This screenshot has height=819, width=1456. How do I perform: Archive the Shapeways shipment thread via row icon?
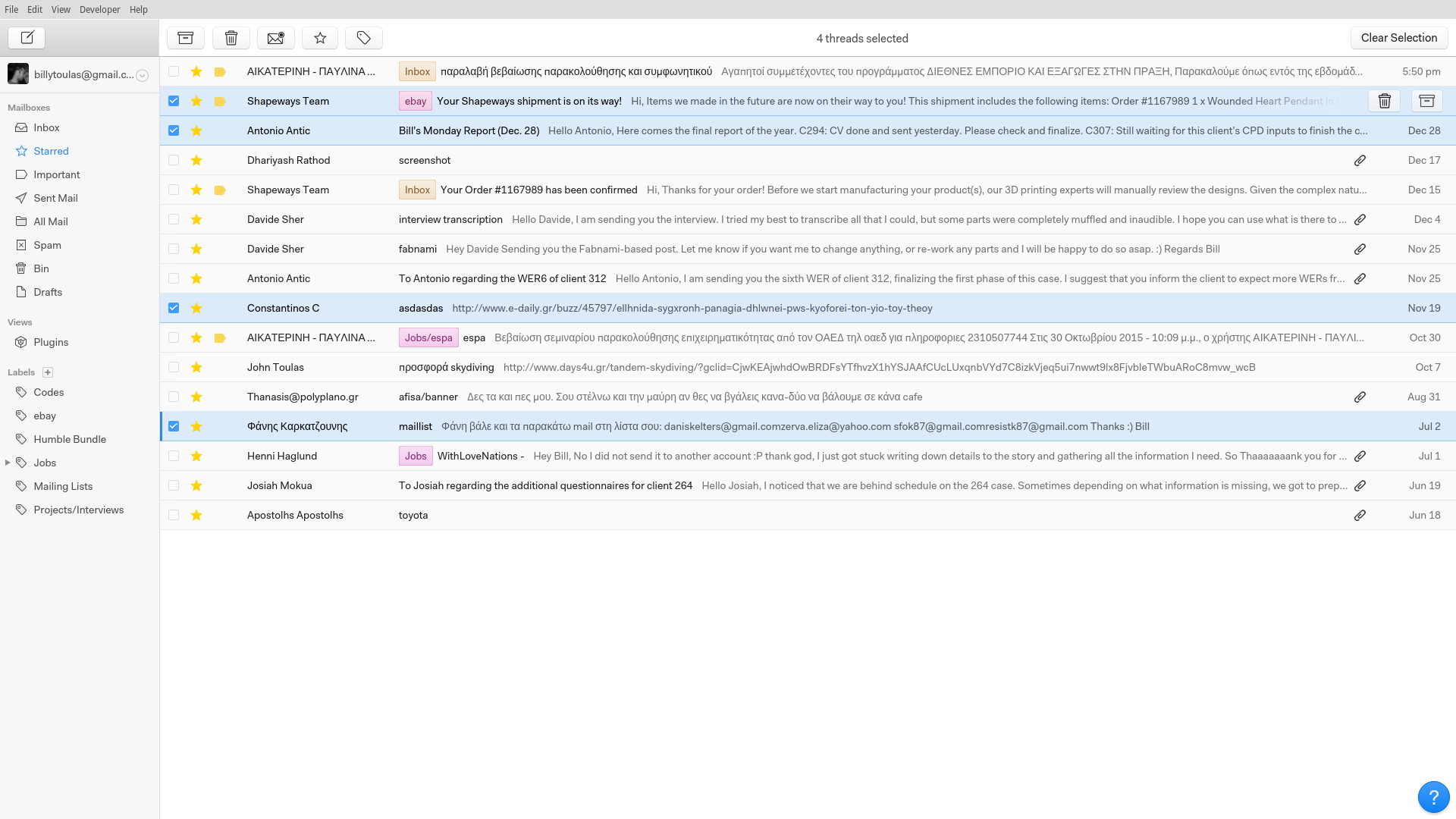pos(1426,101)
